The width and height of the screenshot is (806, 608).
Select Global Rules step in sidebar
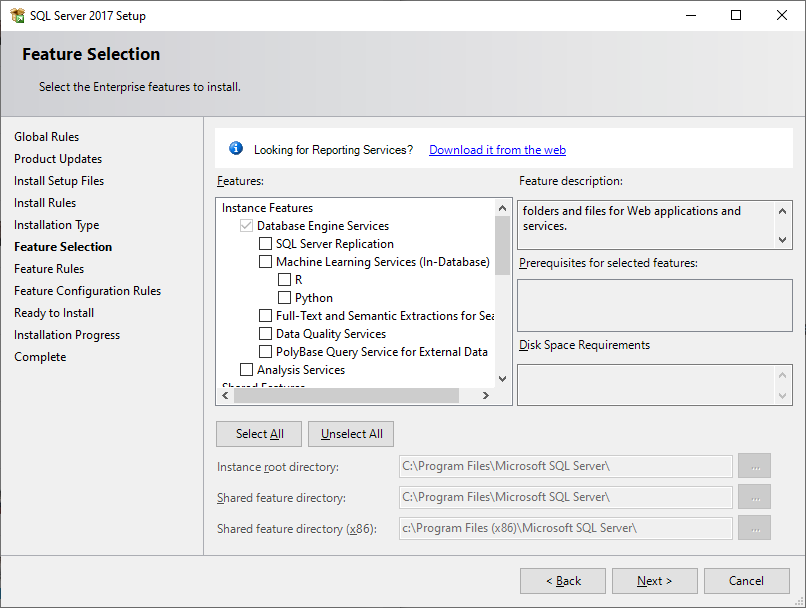click(47, 137)
